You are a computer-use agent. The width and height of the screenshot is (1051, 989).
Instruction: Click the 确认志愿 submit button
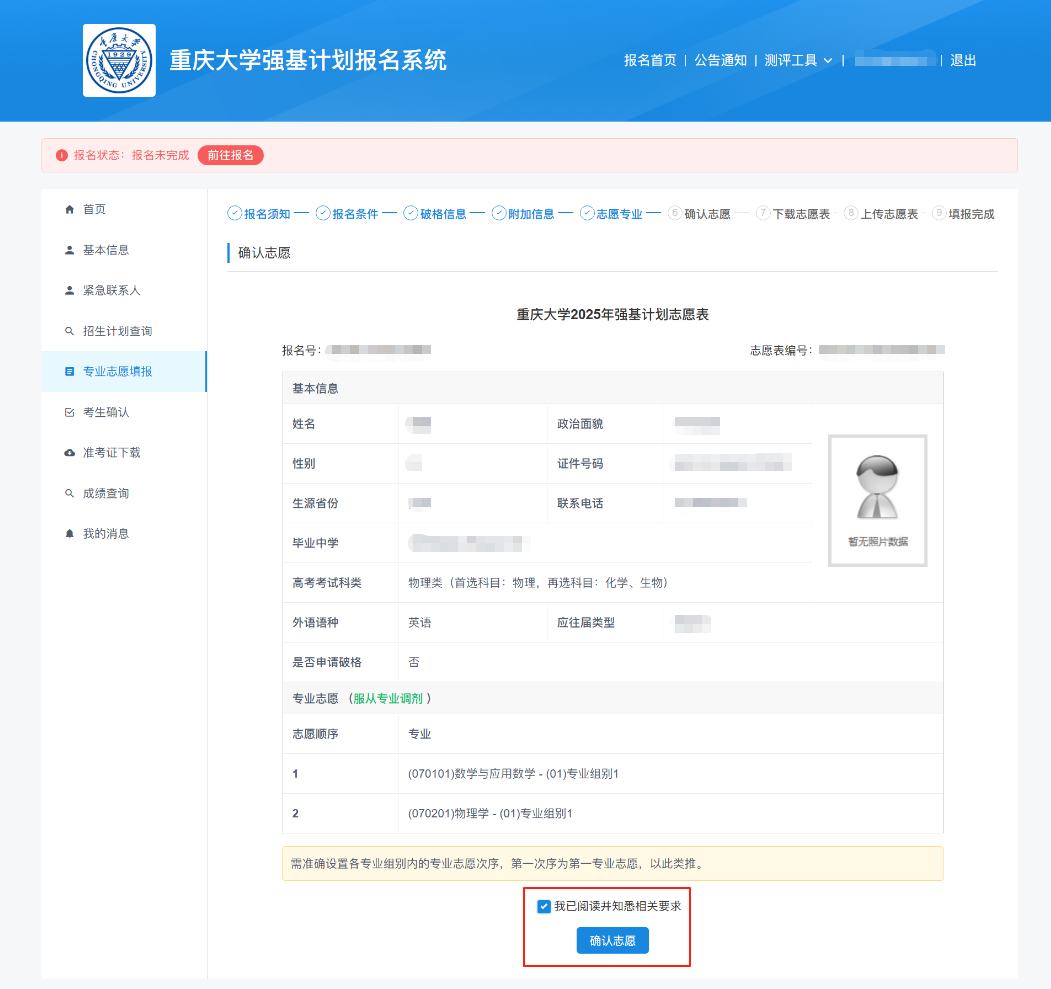pyautogui.click(x=613, y=941)
